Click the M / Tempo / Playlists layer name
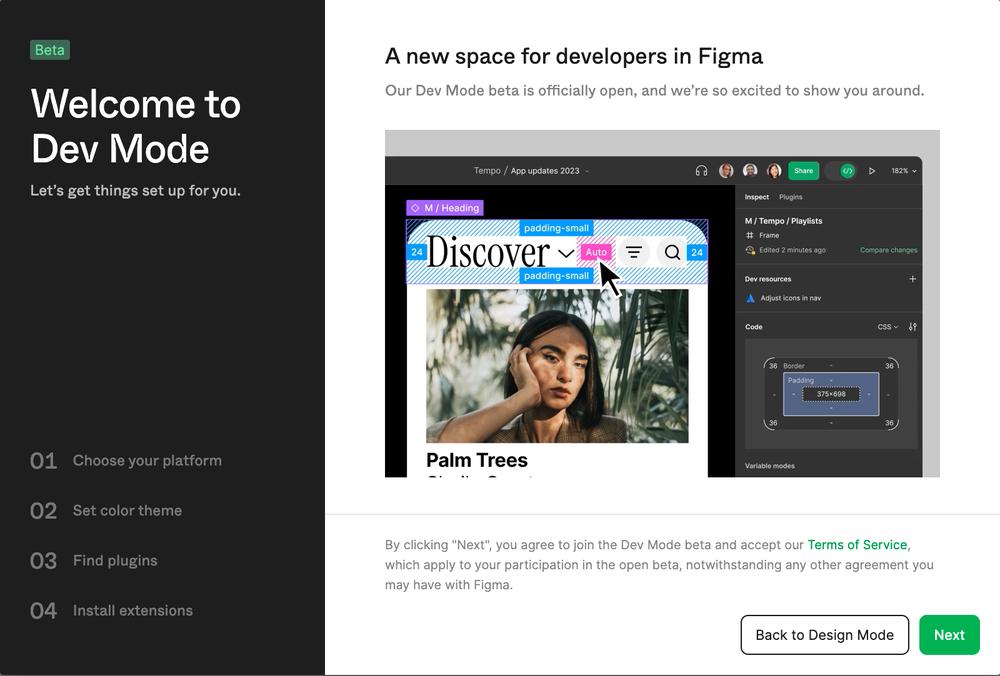Image resolution: width=1000 pixels, height=676 pixels. [783, 221]
